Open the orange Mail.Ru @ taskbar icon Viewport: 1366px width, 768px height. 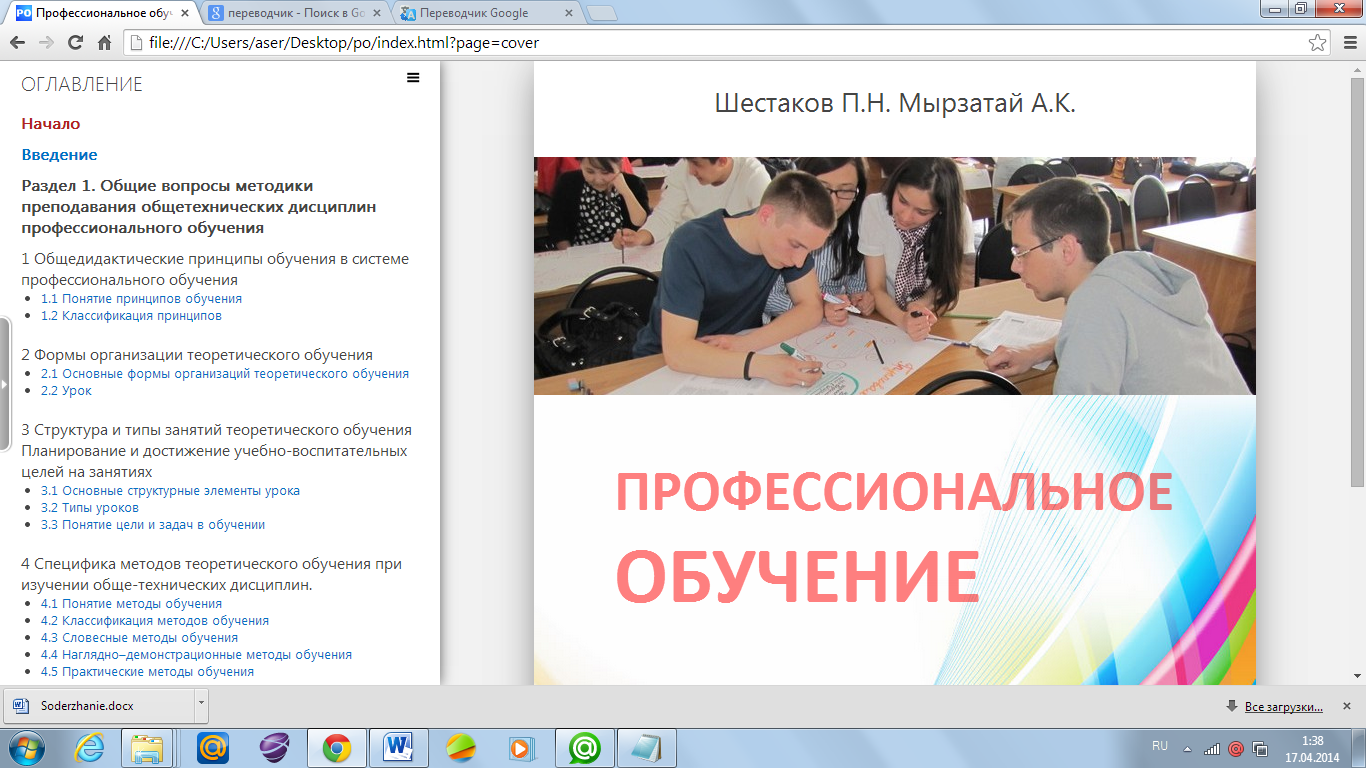click(213, 747)
